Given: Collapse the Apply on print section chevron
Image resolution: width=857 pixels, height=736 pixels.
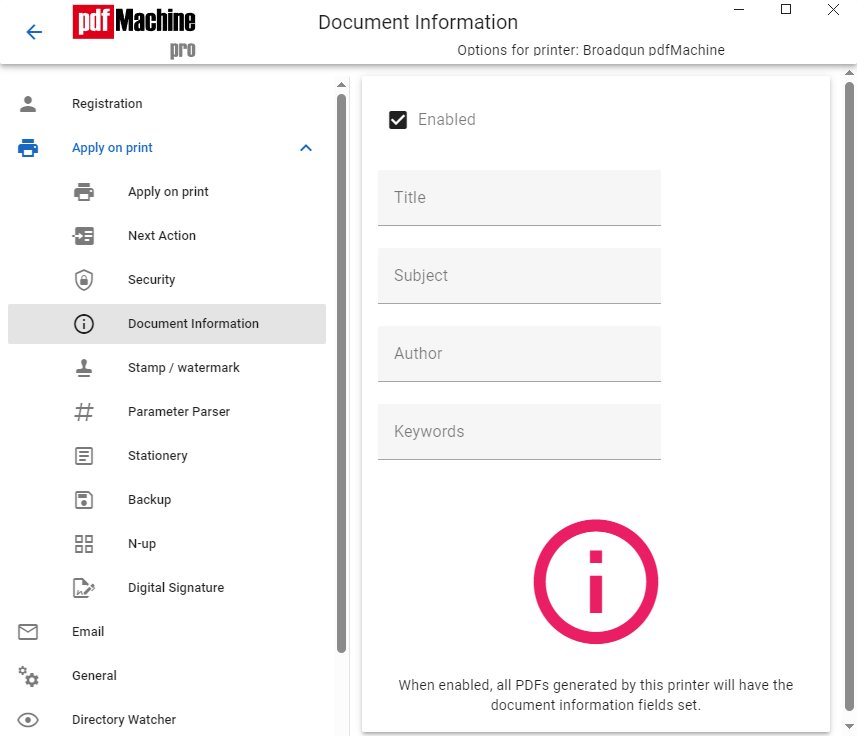Looking at the screenshot, I should 306,148.
